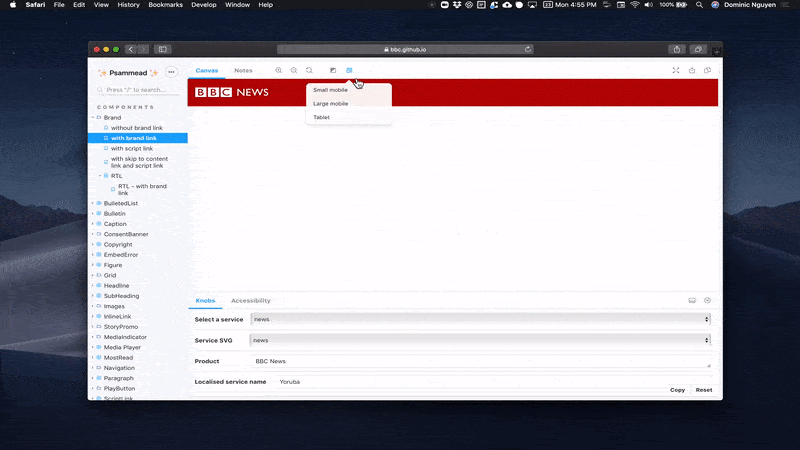Click the Reset knobs button
The image size is (800, 450).
pos(704,390)
